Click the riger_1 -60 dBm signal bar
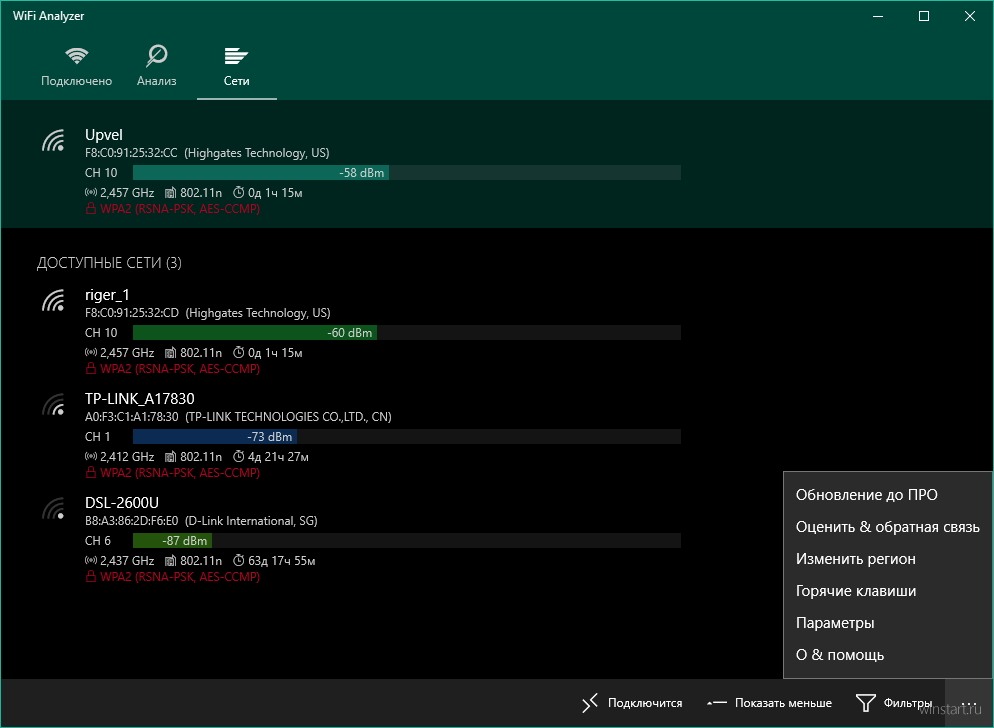 tap(407, 332)
